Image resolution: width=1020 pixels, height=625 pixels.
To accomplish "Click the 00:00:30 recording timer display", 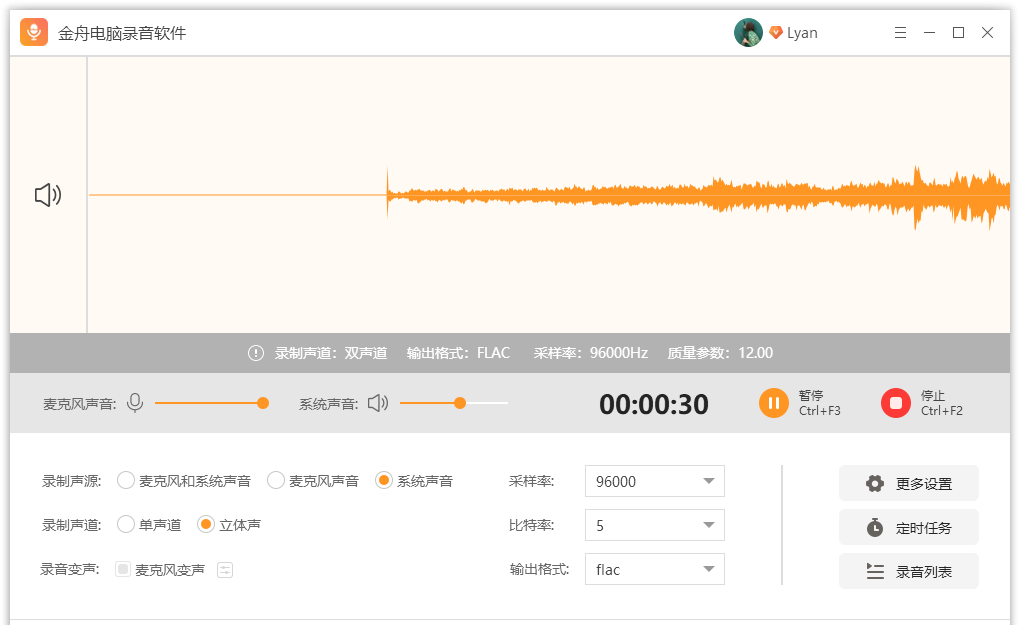I will 654,404.
